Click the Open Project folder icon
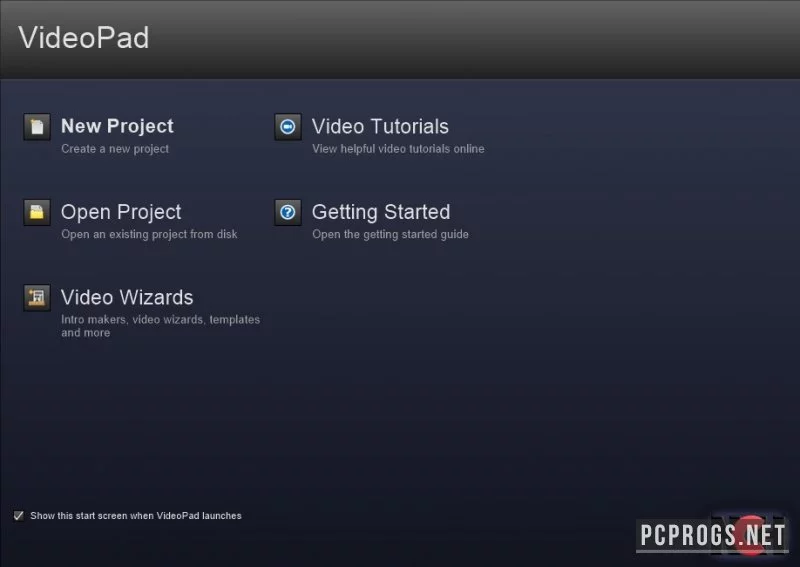 click(x=37, y=212)
